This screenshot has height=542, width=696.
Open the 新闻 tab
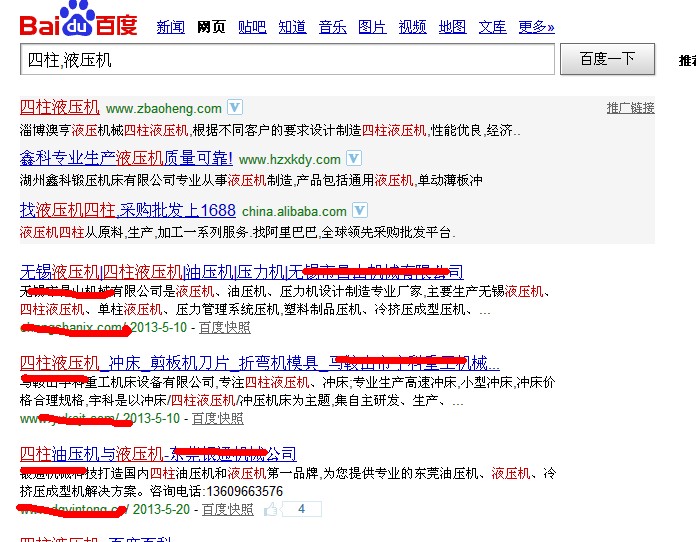coord(171,27)
